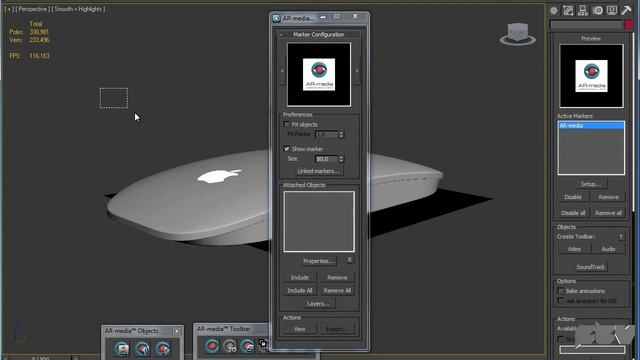Click the Include All button
Screen dimensions: 640x360
coord(300,291)
